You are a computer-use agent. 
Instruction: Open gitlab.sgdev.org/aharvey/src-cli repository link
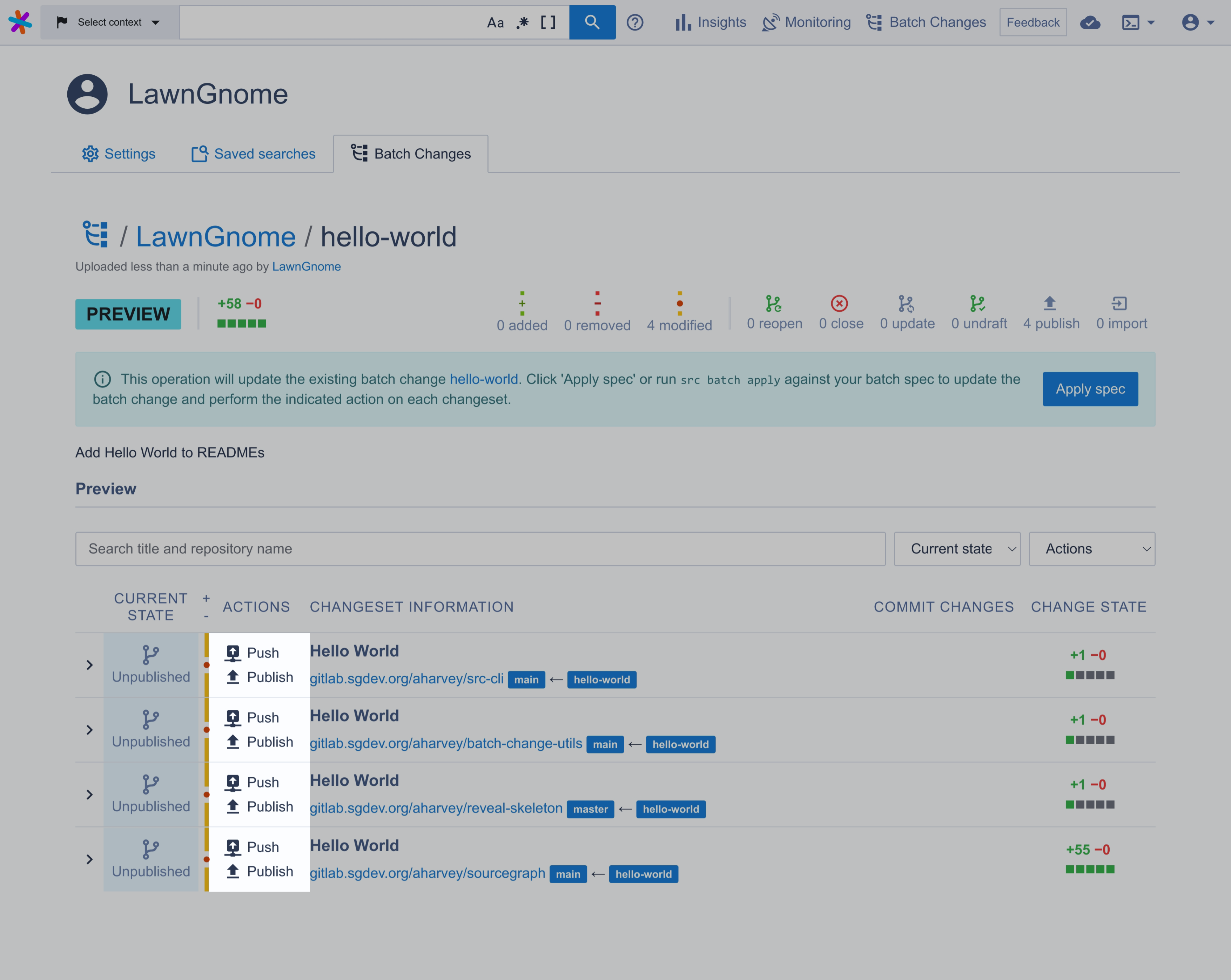pos(406,679)
